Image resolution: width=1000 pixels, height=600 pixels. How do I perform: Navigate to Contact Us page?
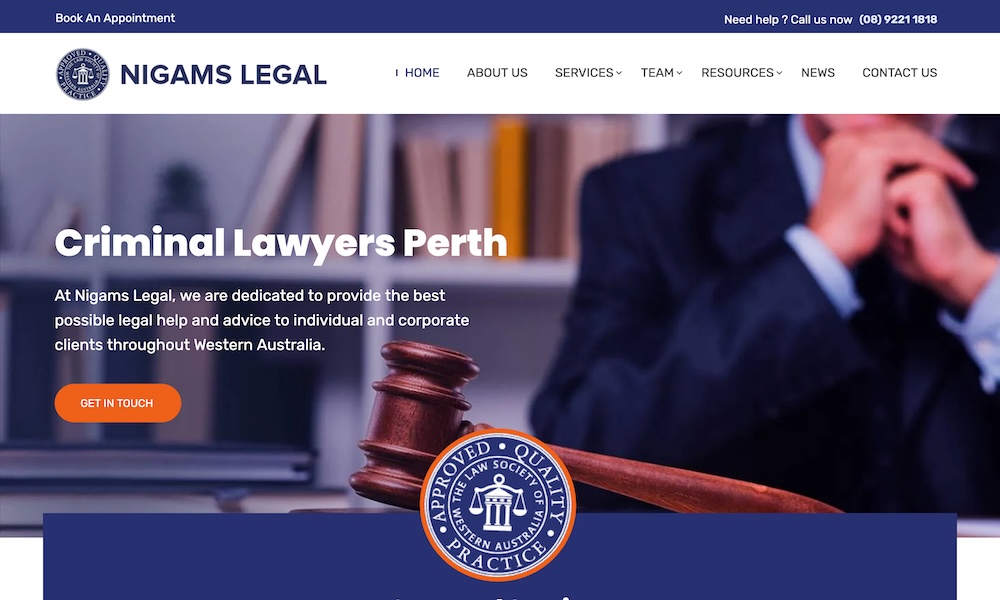[899, 73]
